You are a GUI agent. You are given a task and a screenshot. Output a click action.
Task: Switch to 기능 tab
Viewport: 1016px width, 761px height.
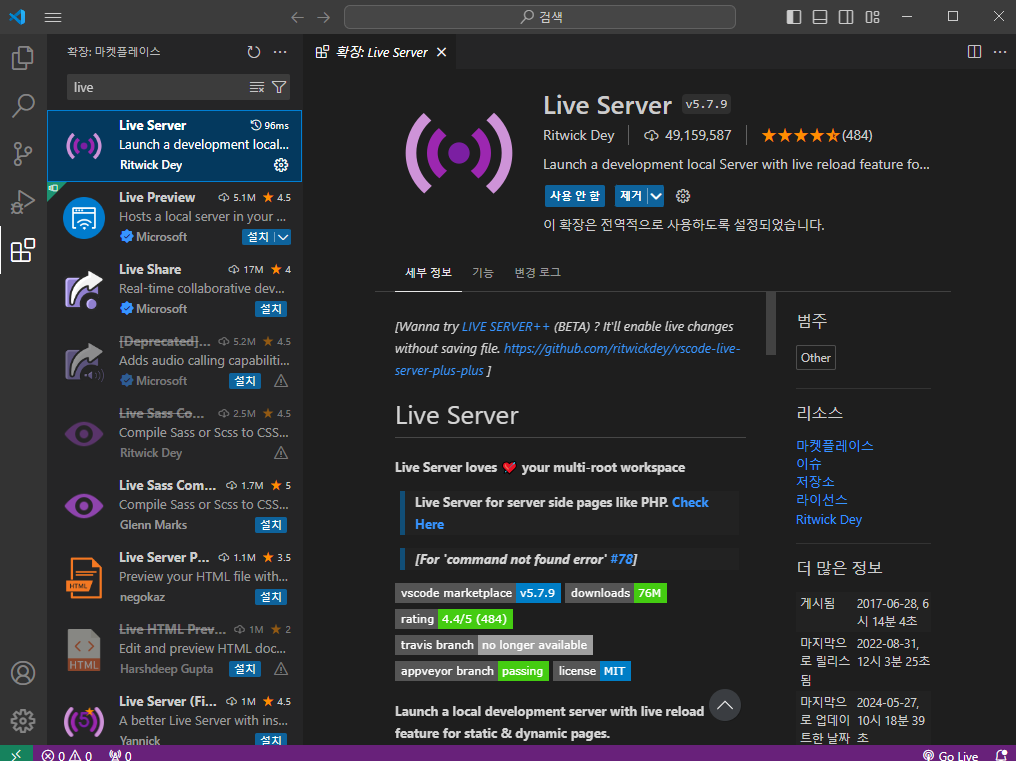coord(482,272)
